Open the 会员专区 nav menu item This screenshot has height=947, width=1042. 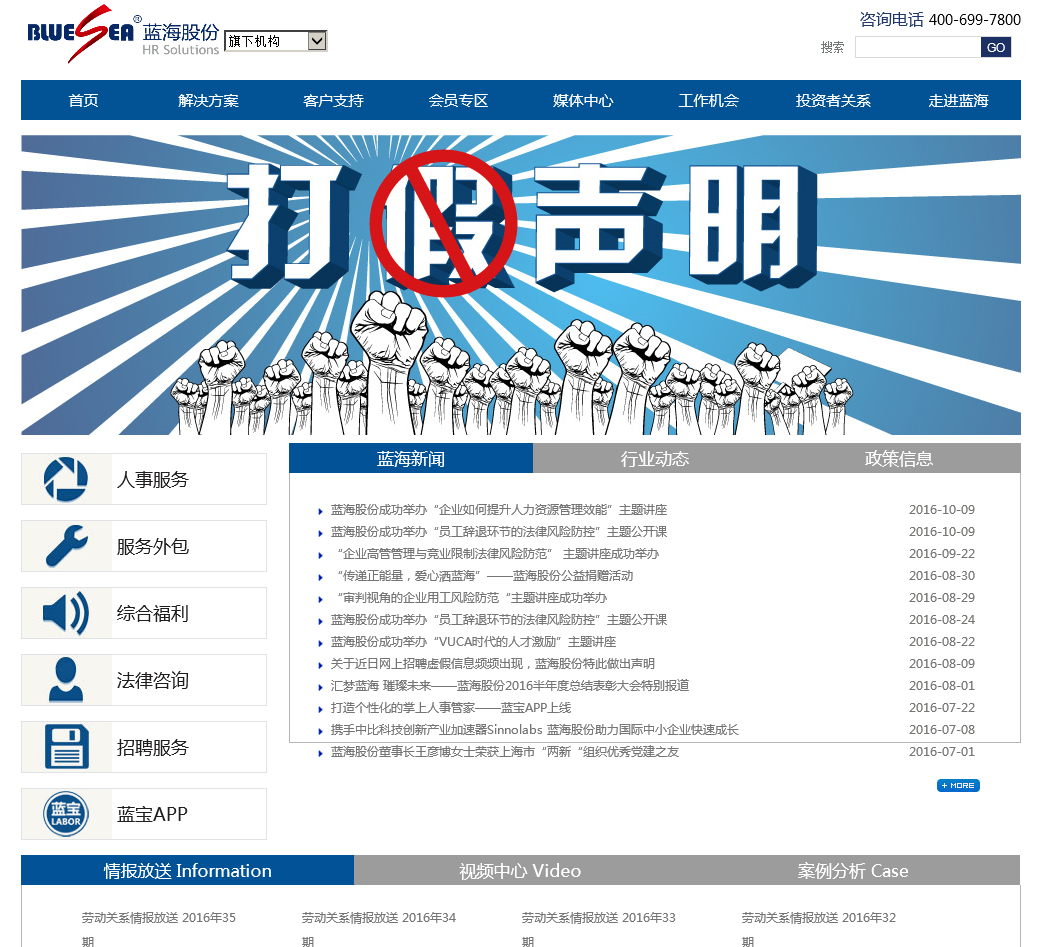(458, 100)
